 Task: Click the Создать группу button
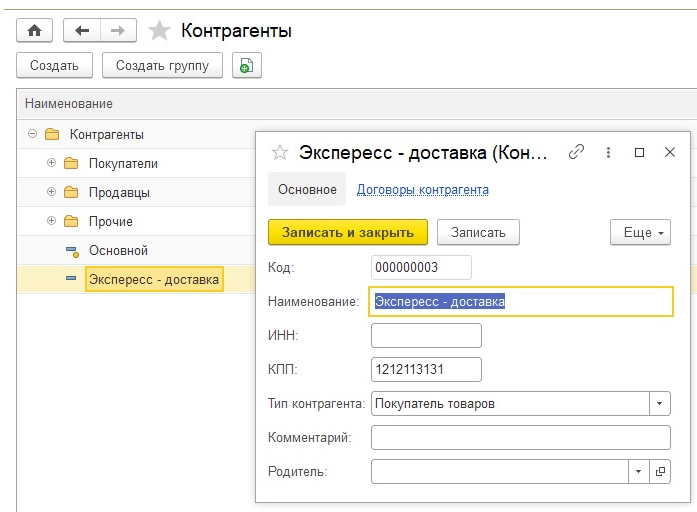click(x=162, y=65)
